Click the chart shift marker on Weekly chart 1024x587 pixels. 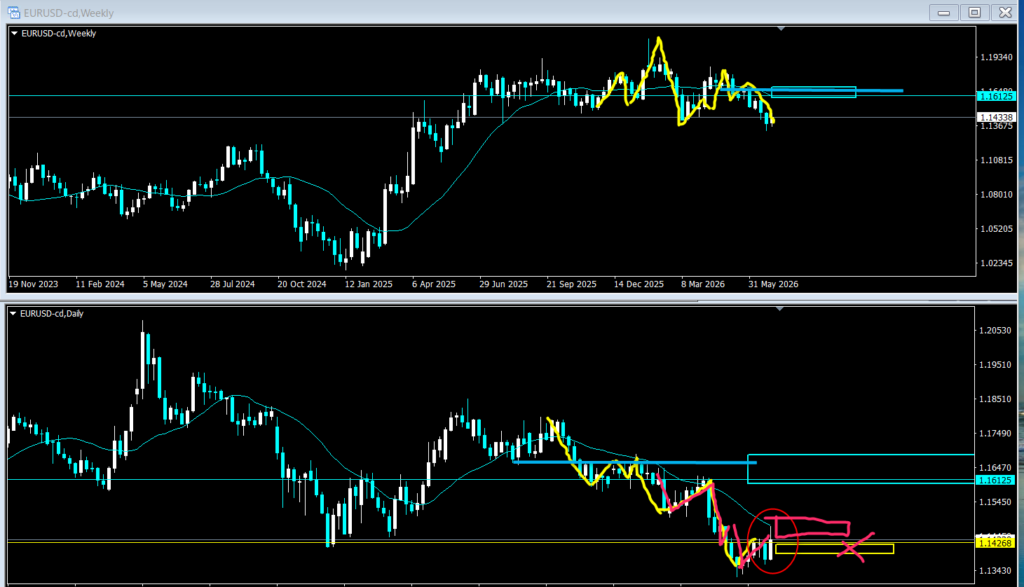click(x=781, y=29)
